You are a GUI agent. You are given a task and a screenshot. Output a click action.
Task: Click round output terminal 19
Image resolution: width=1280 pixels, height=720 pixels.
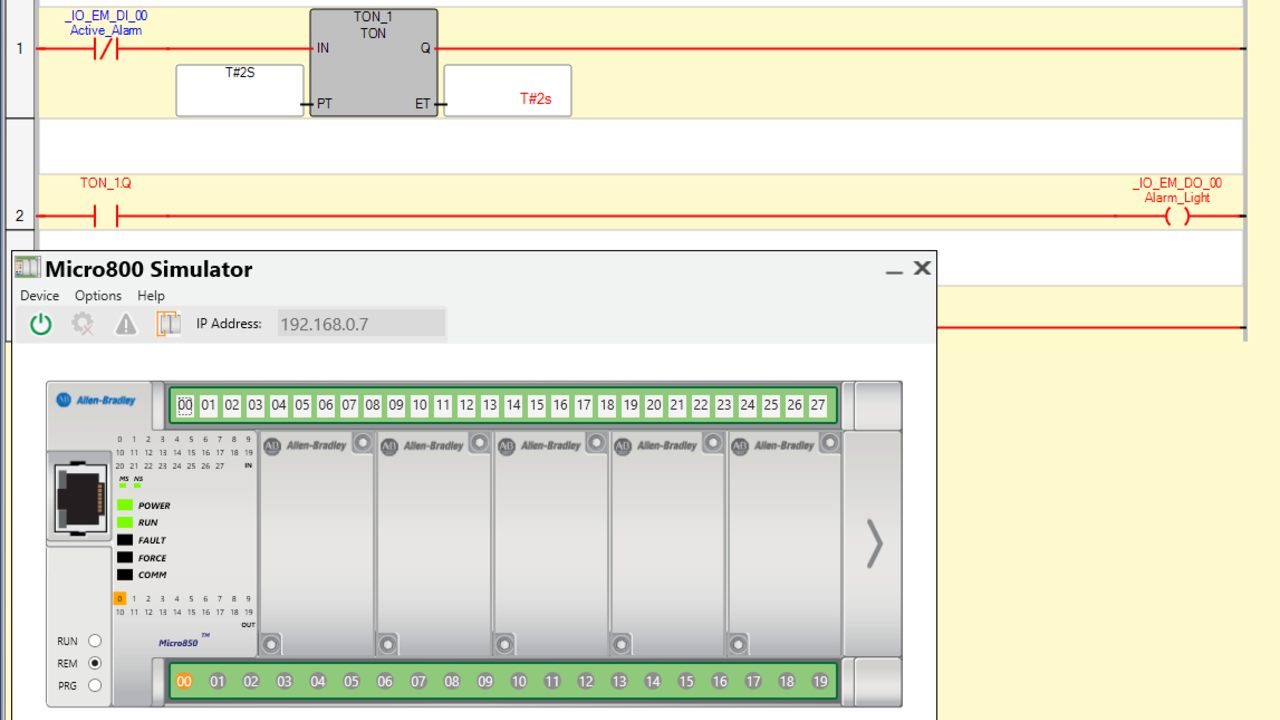[820, 682]
